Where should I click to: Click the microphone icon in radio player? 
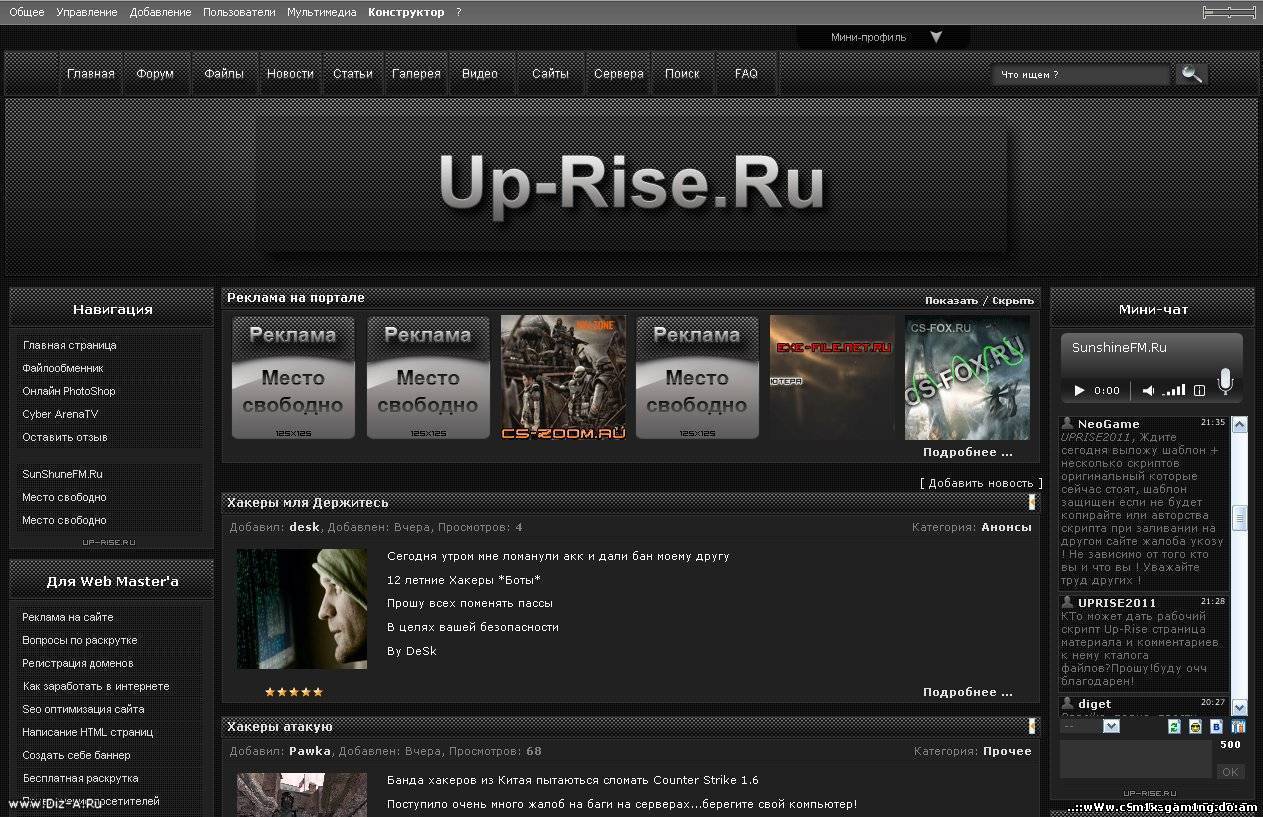point(1225,381)
